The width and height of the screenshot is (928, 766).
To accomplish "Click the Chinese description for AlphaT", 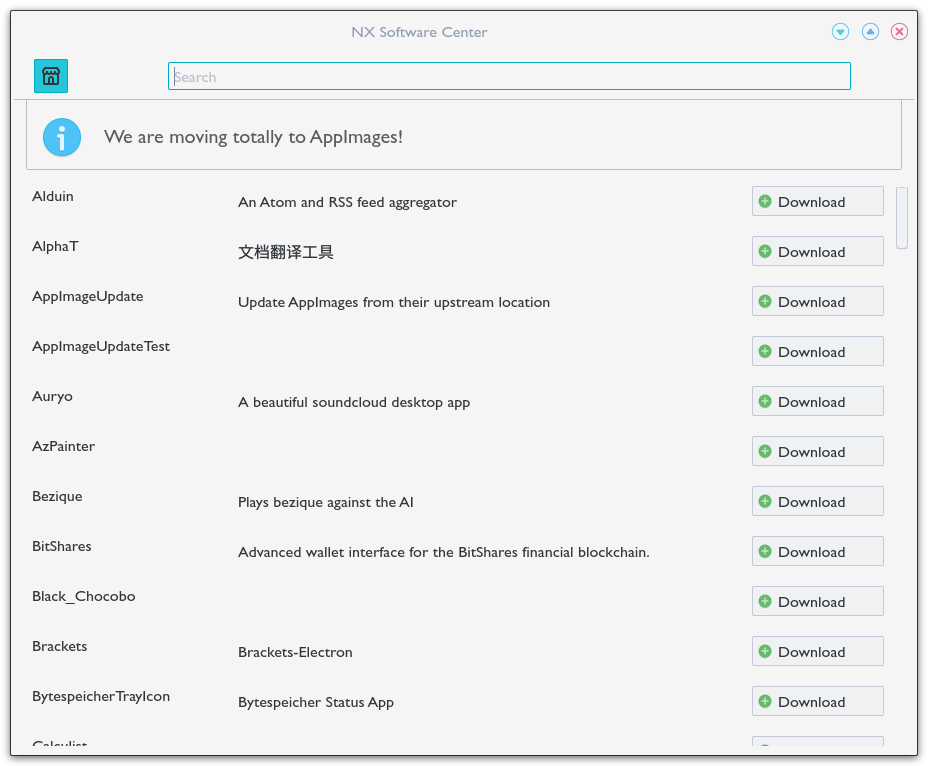I will coord(285,252).
